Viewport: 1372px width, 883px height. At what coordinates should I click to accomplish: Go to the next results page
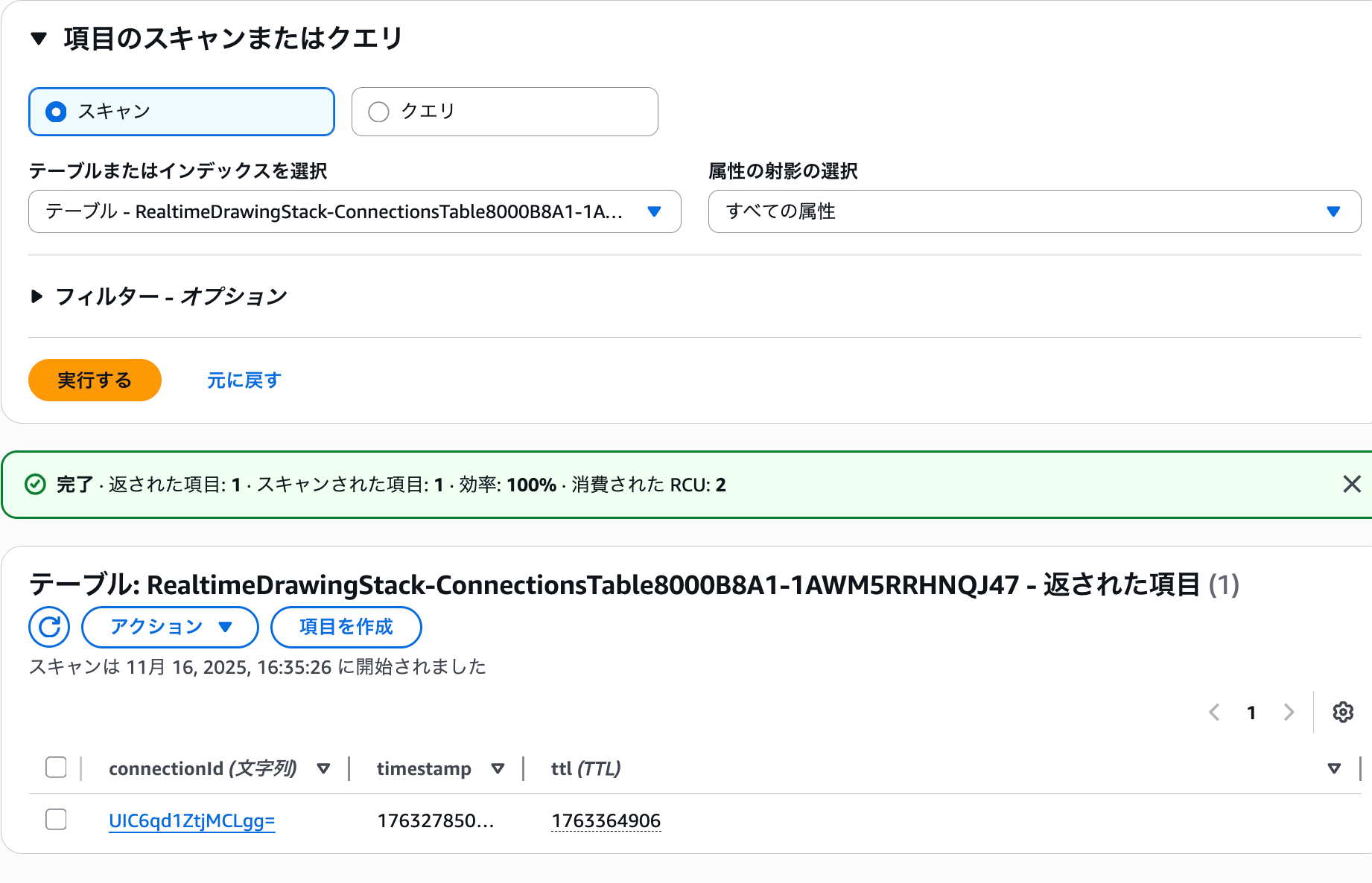pyautogui.click(x=1288, y=713)
